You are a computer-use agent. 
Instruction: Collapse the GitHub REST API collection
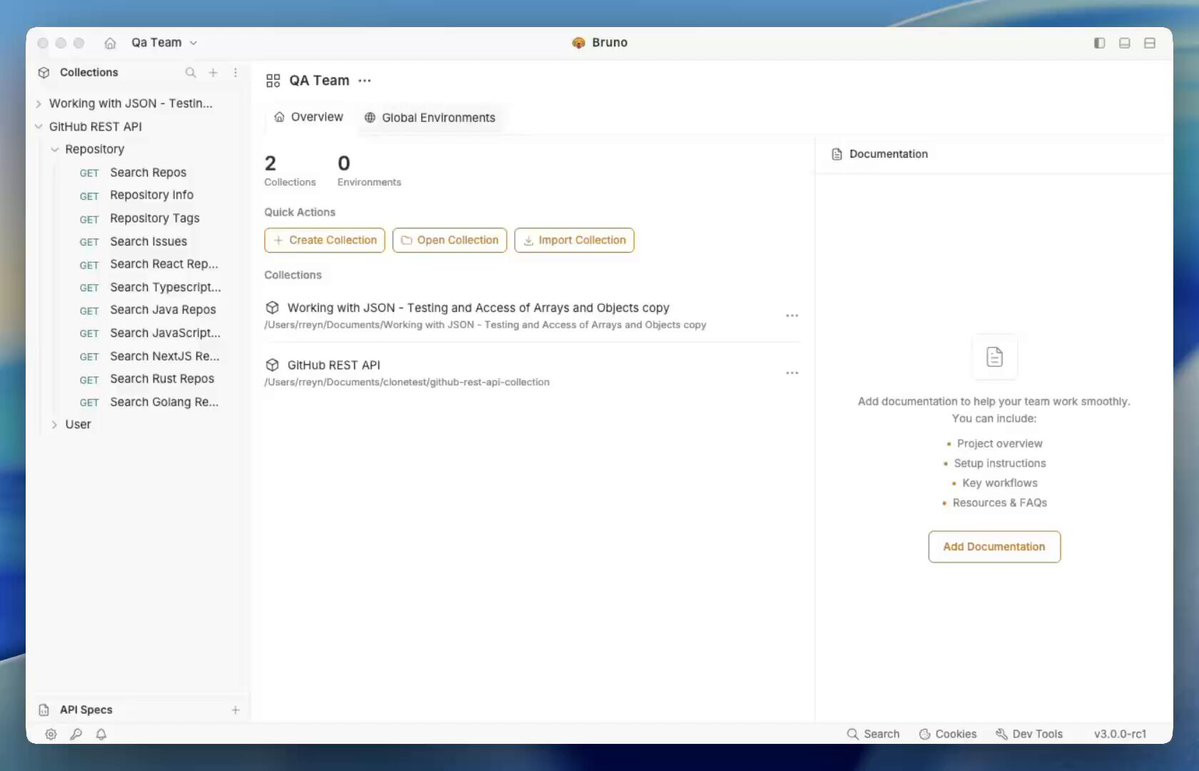pyautogui.click(x=39, y=126)
